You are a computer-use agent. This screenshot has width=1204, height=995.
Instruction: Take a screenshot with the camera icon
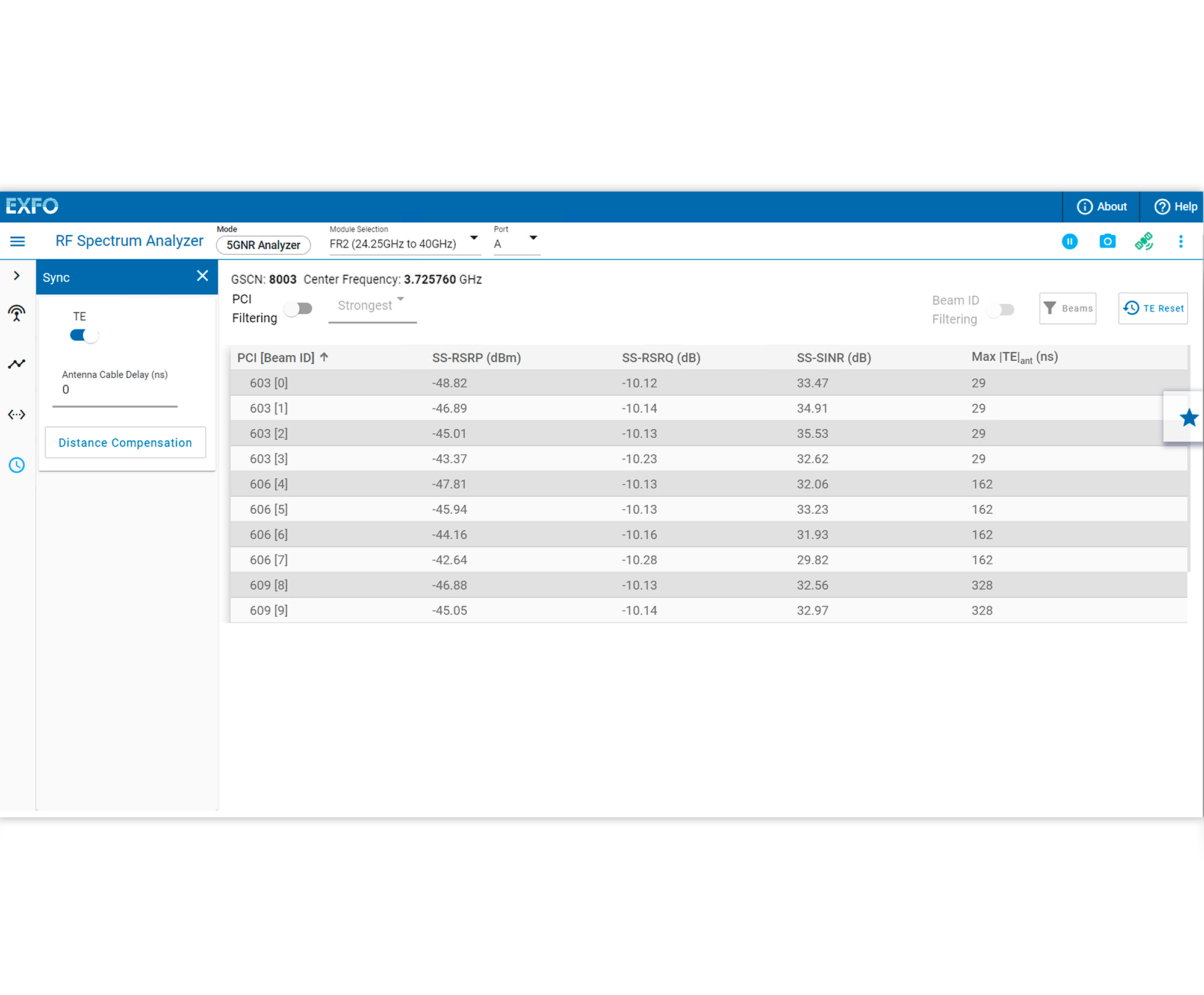coord(1106,242)
